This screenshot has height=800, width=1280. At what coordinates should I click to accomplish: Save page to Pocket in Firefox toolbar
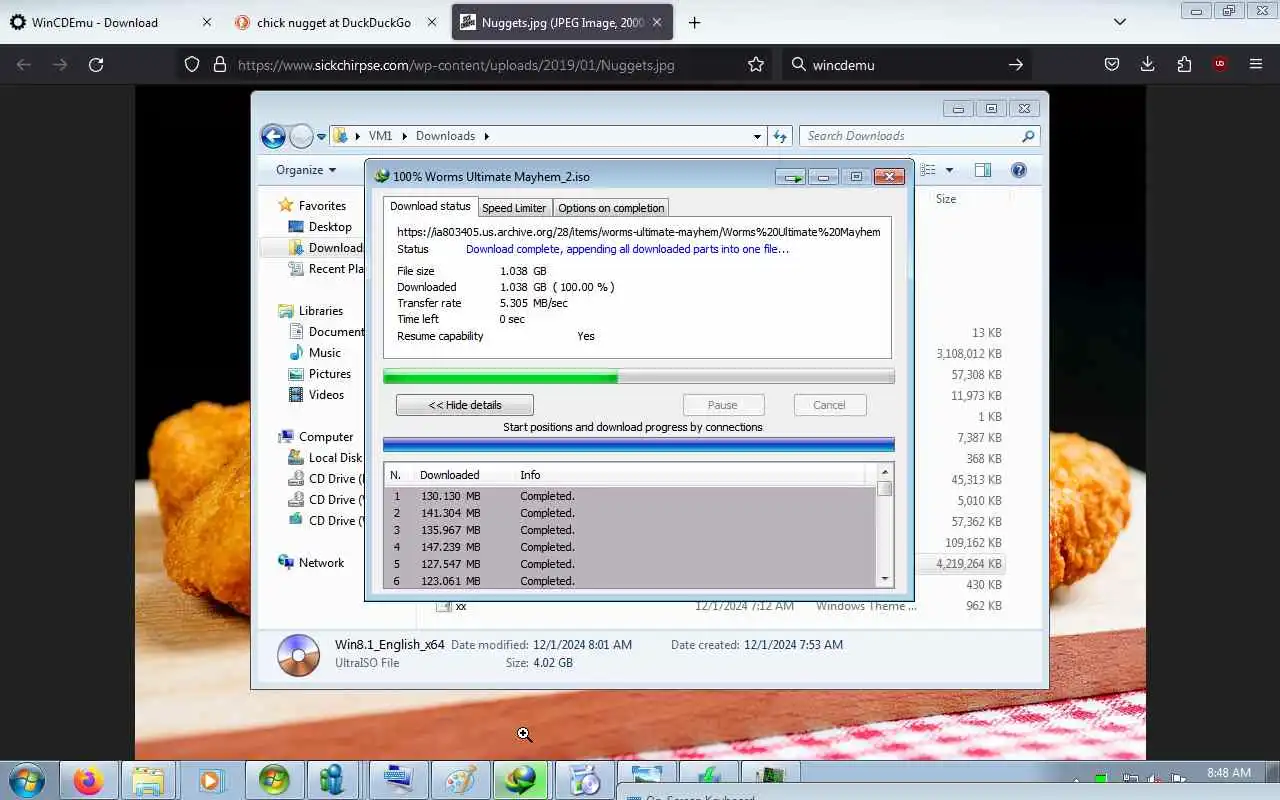tap(1111, 65)
